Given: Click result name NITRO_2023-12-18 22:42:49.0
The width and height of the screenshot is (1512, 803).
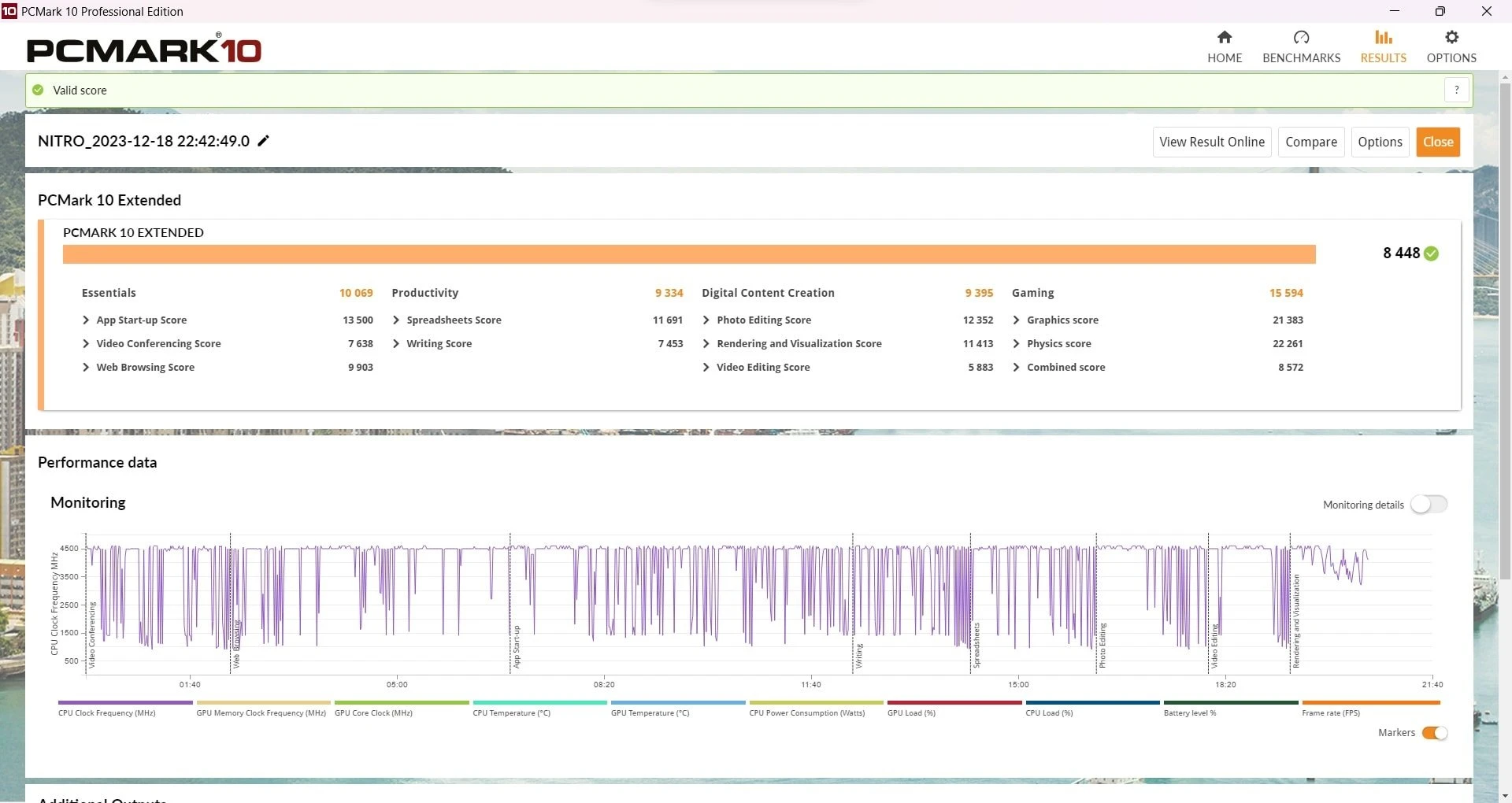Looking at the screenshot, I should tap(144, 141).
